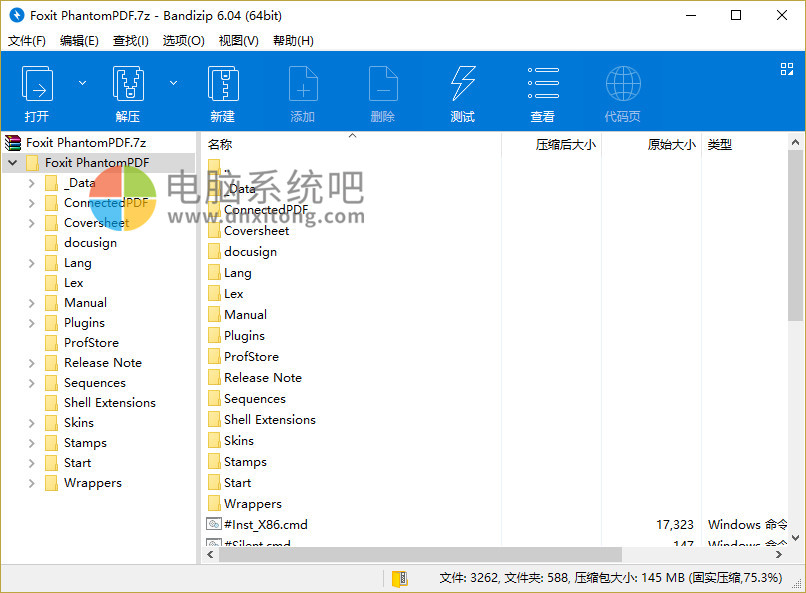
Task: Click the grid layout icon at toolbar right
Action: pyautogui.click(x=786, y=69)
